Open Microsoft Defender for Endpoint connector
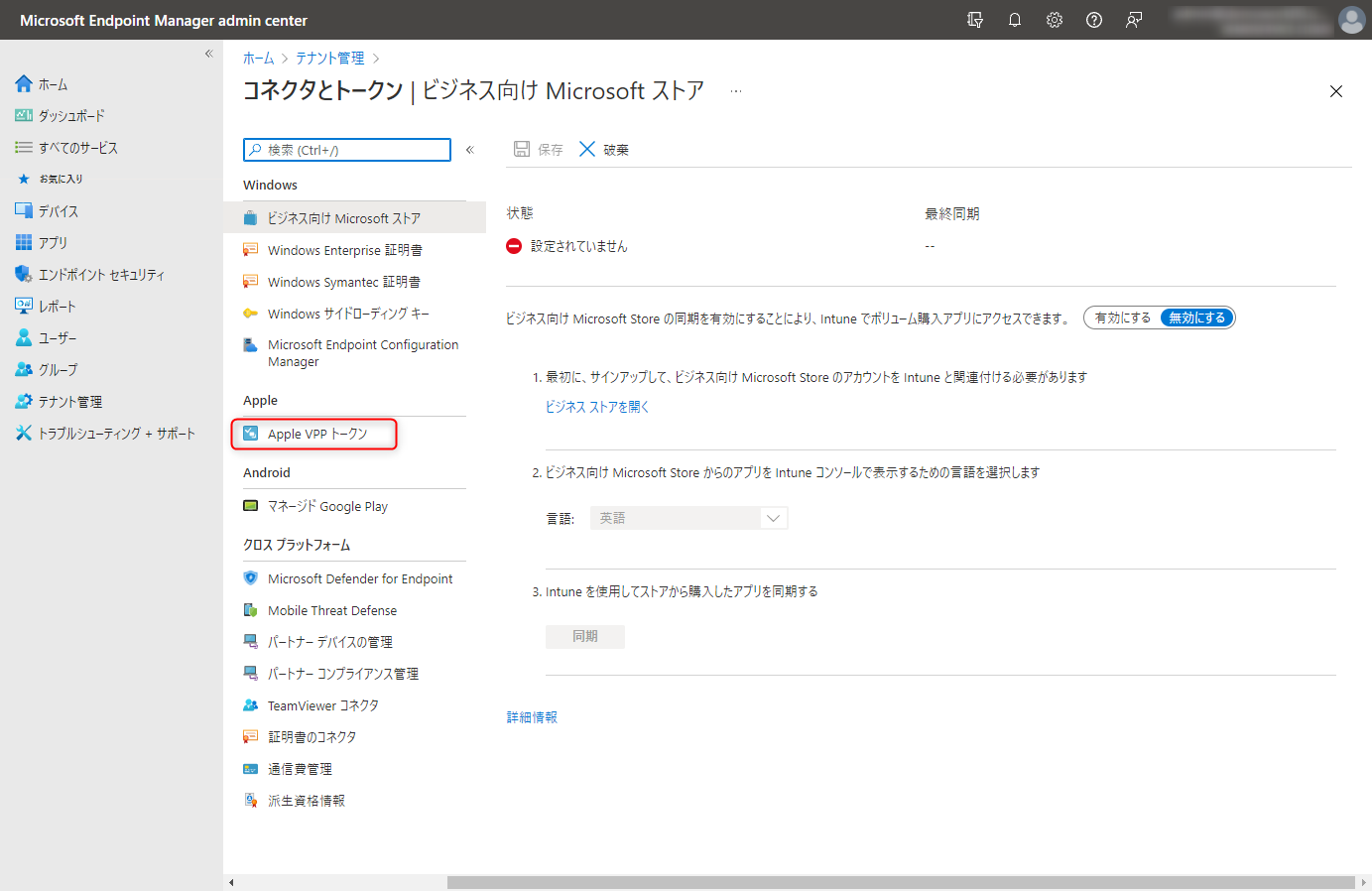Viewport: 1372px width, 891px height. tap(359, 577)
